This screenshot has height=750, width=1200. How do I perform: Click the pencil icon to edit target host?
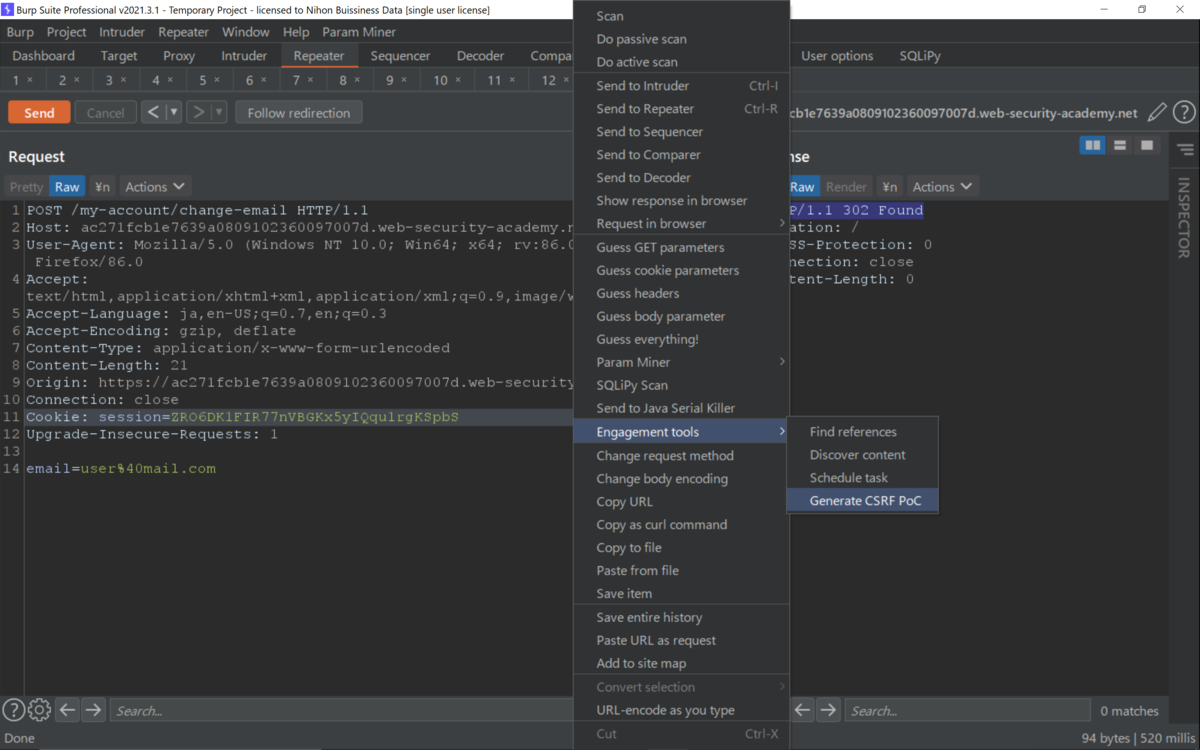(1157, 113)
